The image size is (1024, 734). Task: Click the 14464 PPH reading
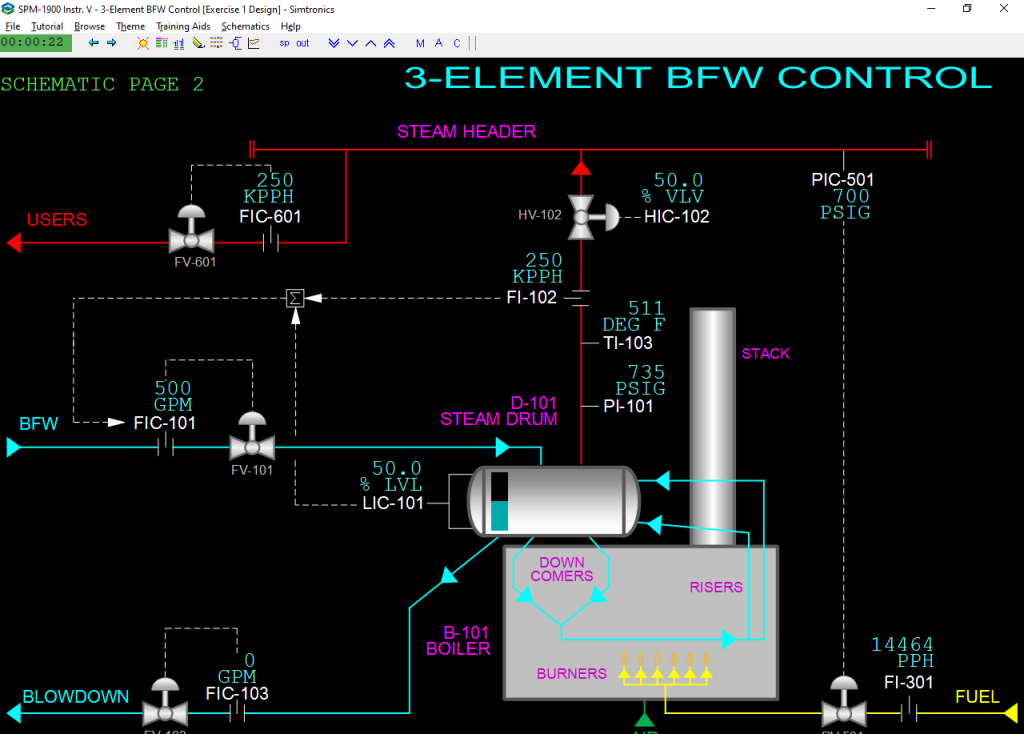pyautogui.click(x=903, y=652)
